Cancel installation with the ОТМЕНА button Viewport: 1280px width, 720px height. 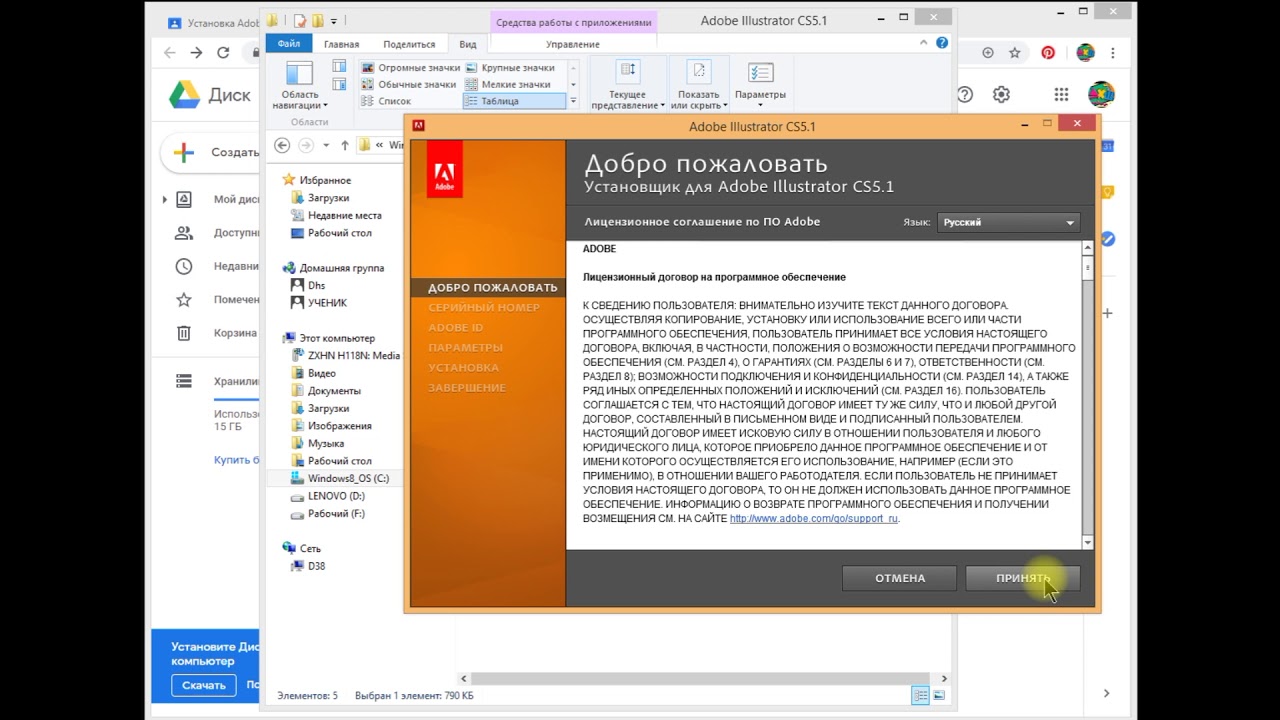(900, 578)
